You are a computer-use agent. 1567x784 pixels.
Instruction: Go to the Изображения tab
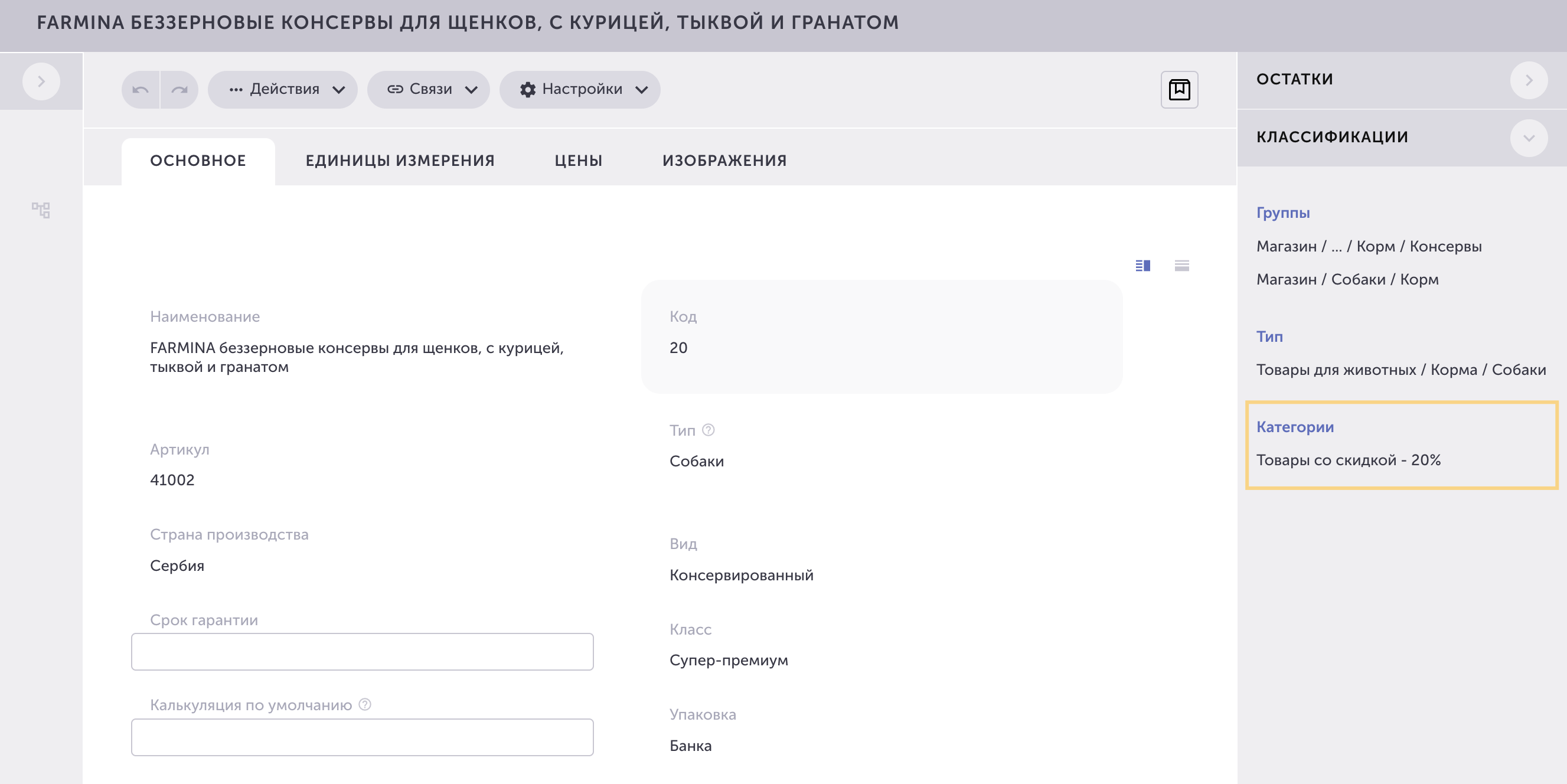point(724,161)
